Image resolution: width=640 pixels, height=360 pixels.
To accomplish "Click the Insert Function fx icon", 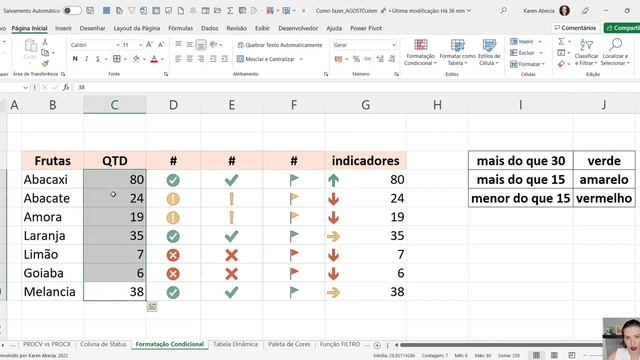I will 66,87.
